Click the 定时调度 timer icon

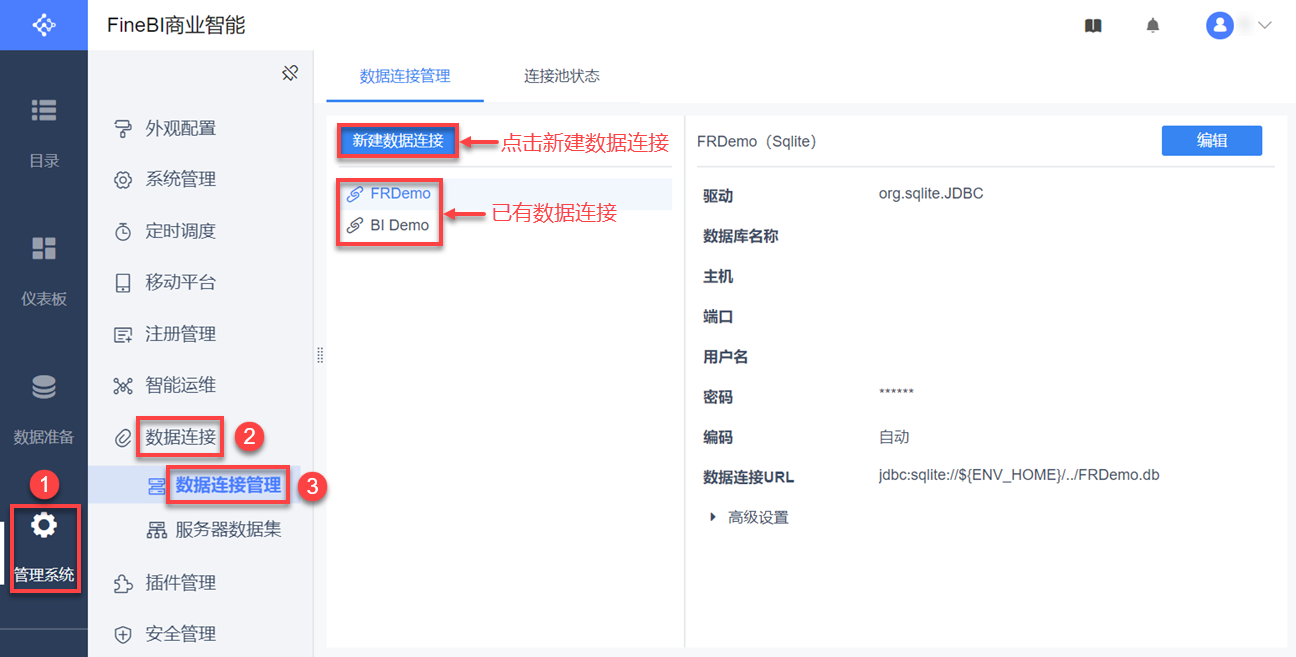coord(123,231)
